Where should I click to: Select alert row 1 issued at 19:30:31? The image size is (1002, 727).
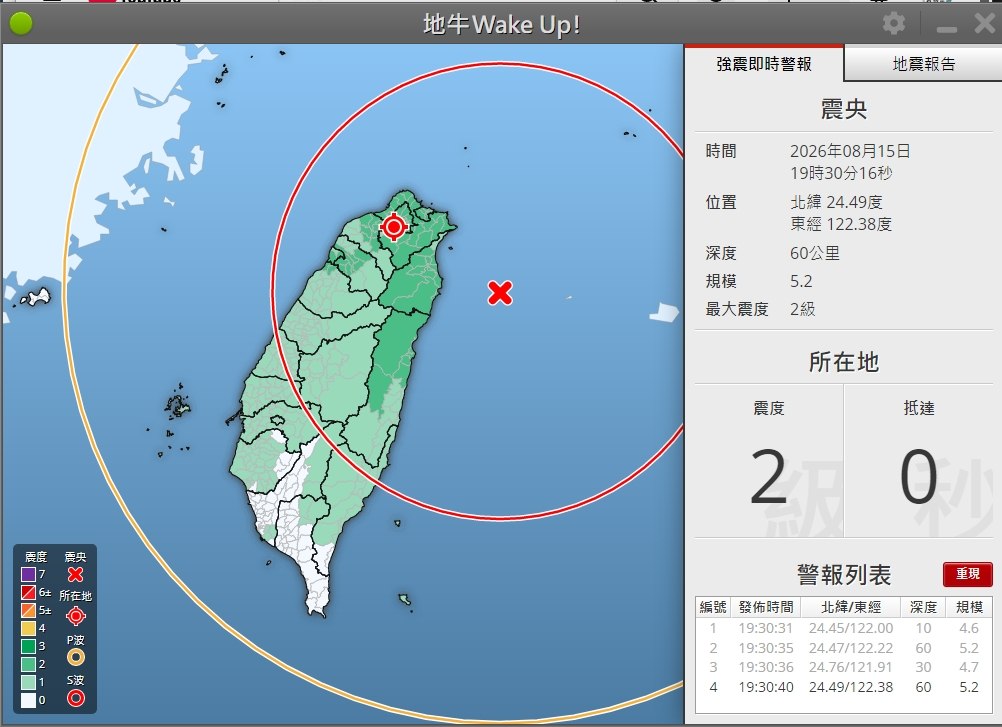844,628
